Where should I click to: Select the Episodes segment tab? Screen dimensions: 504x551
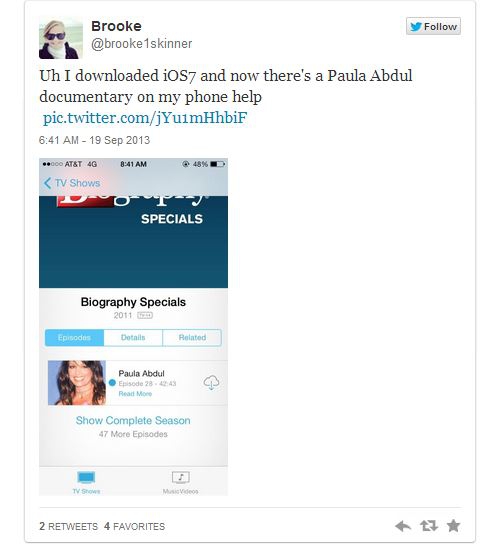(74, 338)
